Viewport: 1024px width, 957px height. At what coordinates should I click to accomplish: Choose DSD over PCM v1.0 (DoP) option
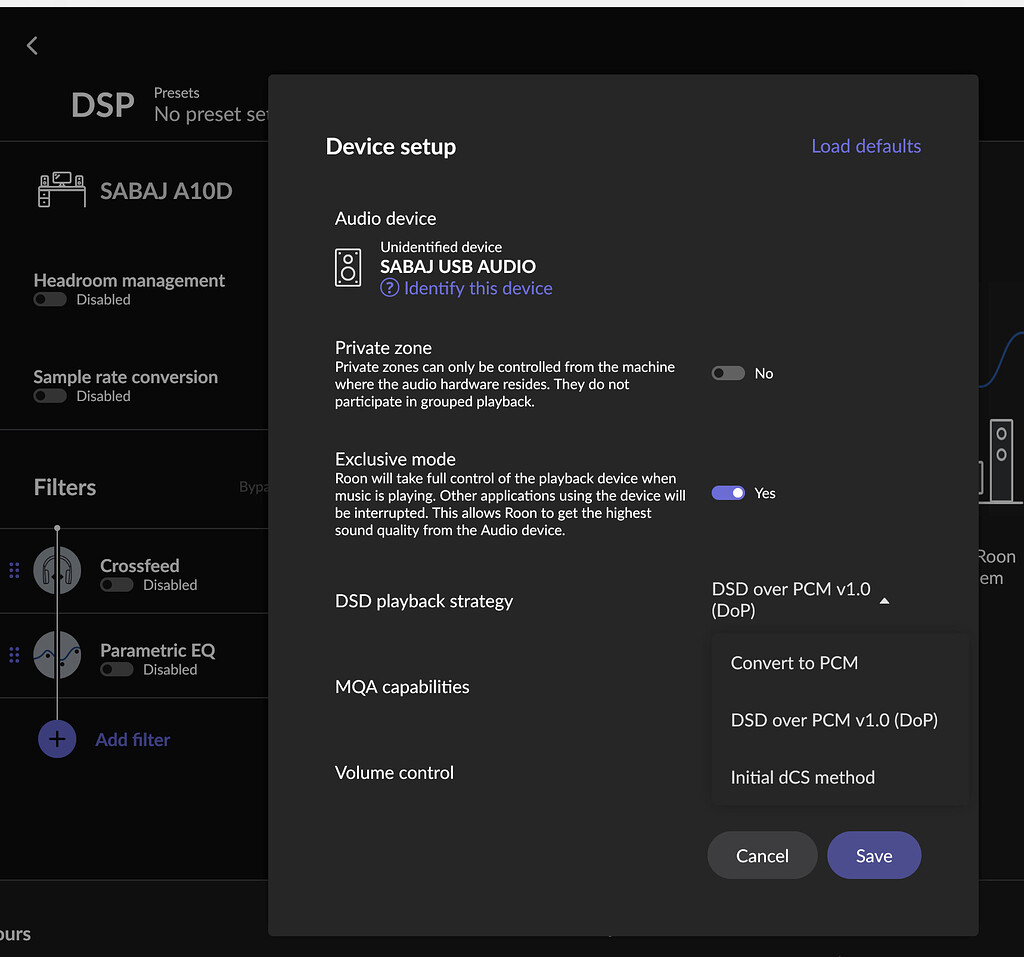click(x=834, y=720)
